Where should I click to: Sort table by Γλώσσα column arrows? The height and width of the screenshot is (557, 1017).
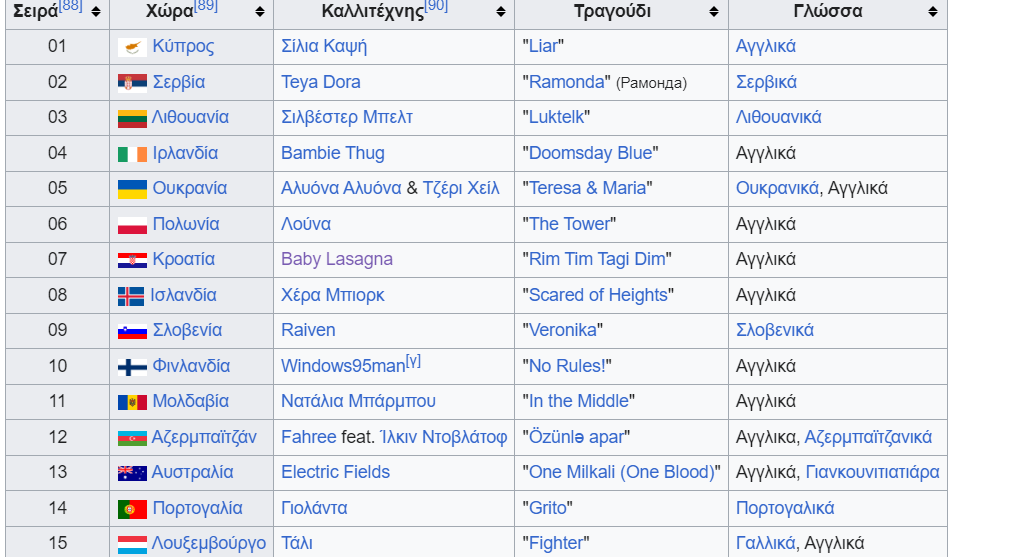point(933,12)
